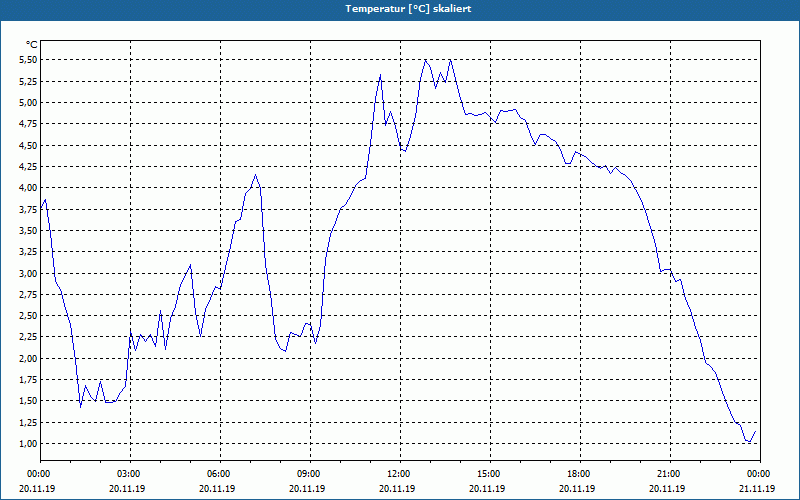Select the 3,00 y-axis label

tap(28, 273)
